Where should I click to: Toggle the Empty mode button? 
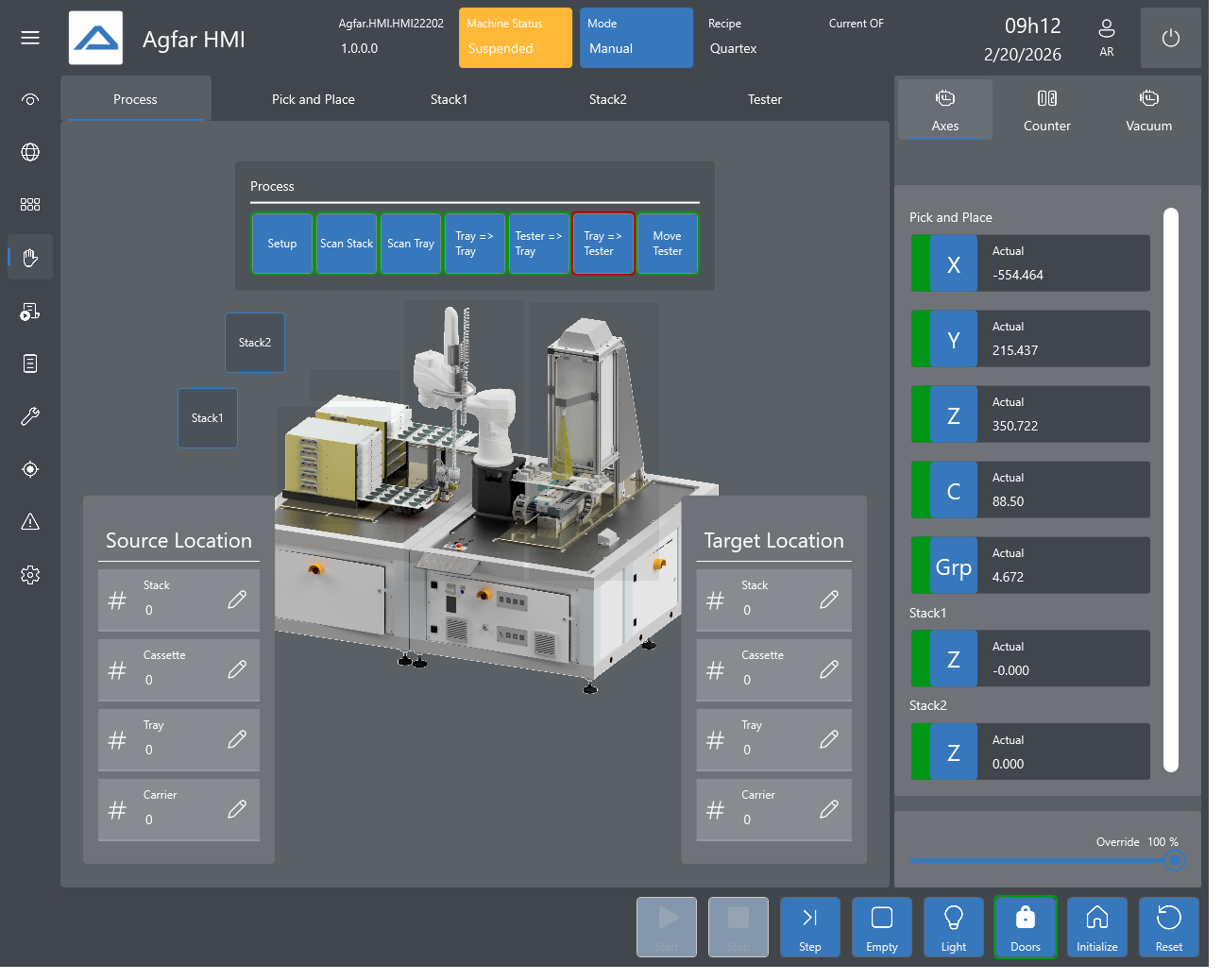[x=882, y=927]
